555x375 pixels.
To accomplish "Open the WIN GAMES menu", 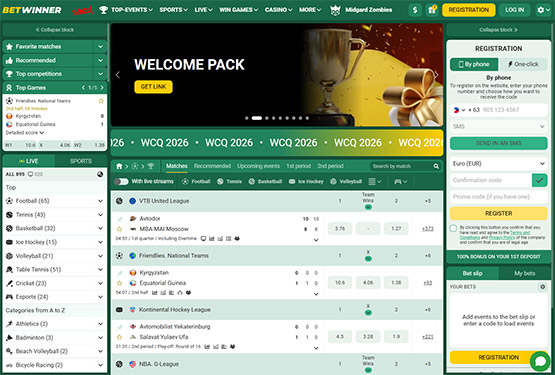I will click(239, 10).
